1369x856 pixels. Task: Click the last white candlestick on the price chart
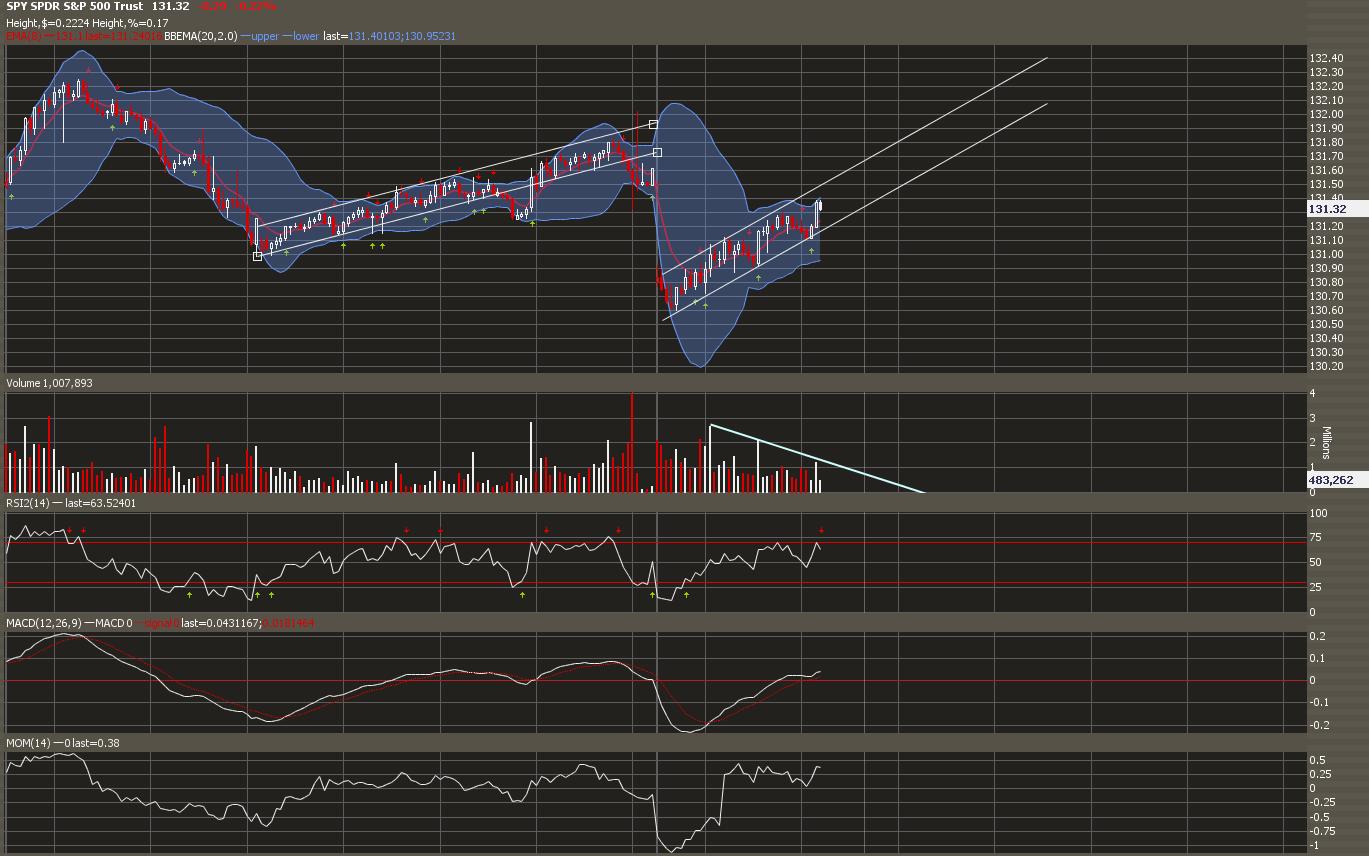coord(819,207)
